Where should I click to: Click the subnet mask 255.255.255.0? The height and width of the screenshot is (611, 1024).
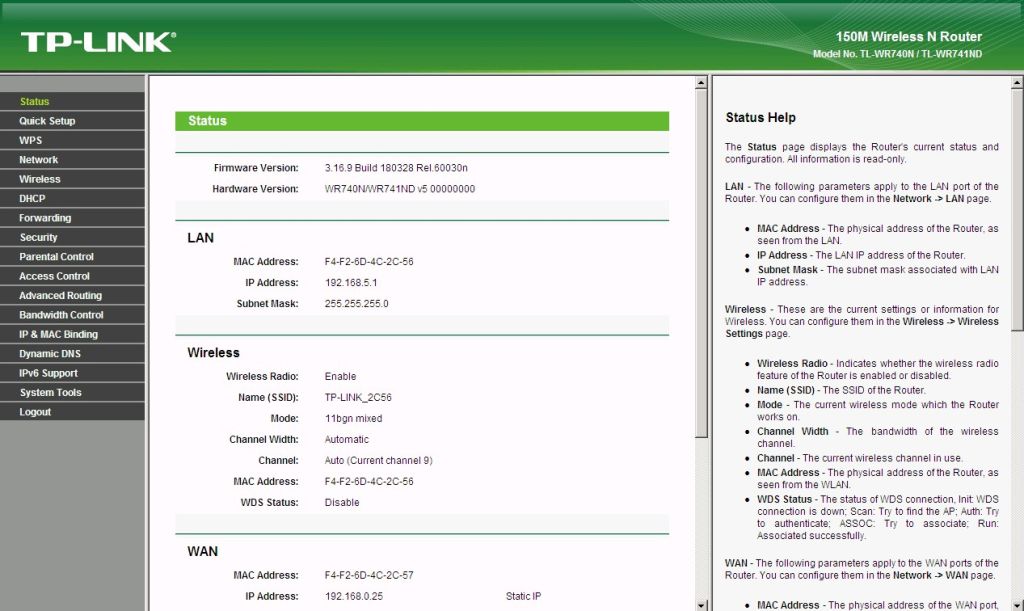[357, 304]
